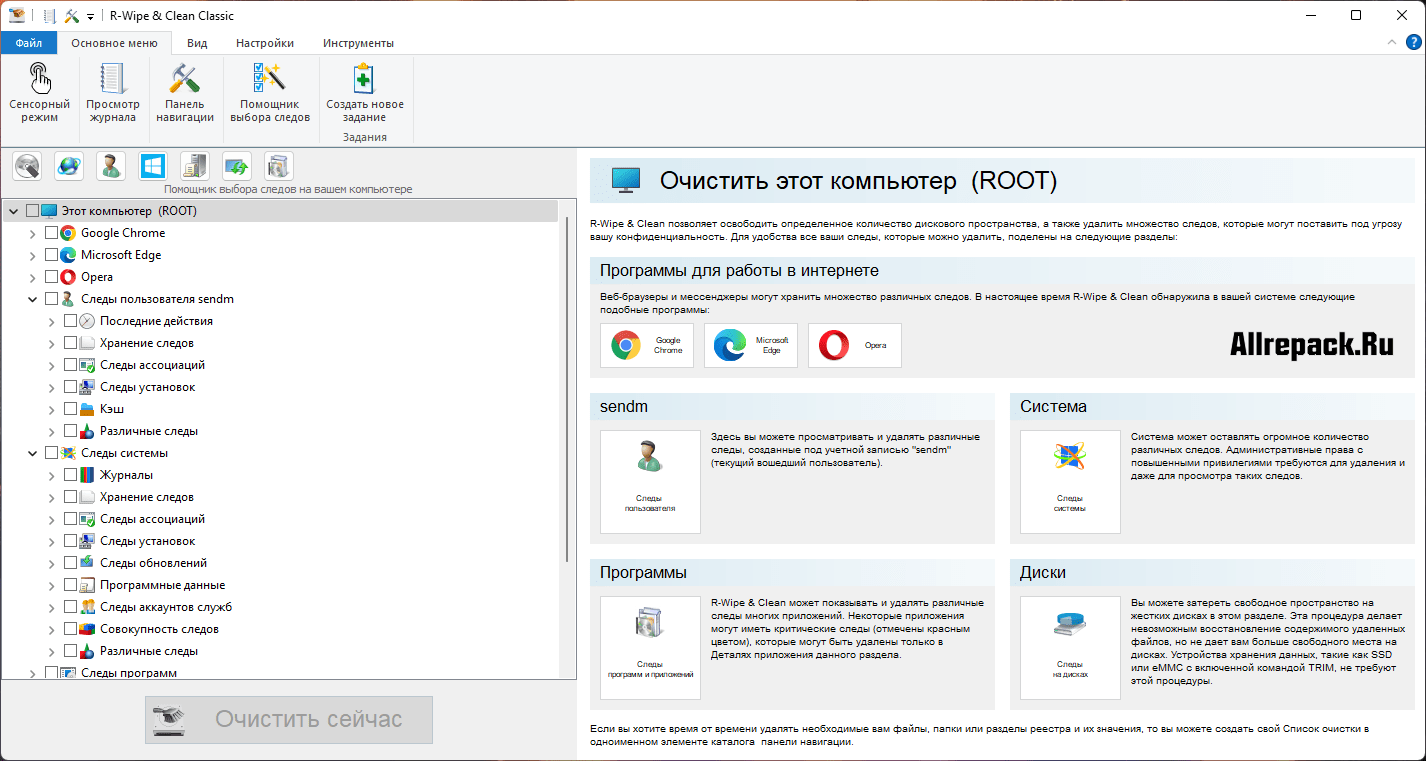The height and width of the screenshot is (761, 1426).
Task: Expand Google Chrome tree node
Action: coord(33,233)
